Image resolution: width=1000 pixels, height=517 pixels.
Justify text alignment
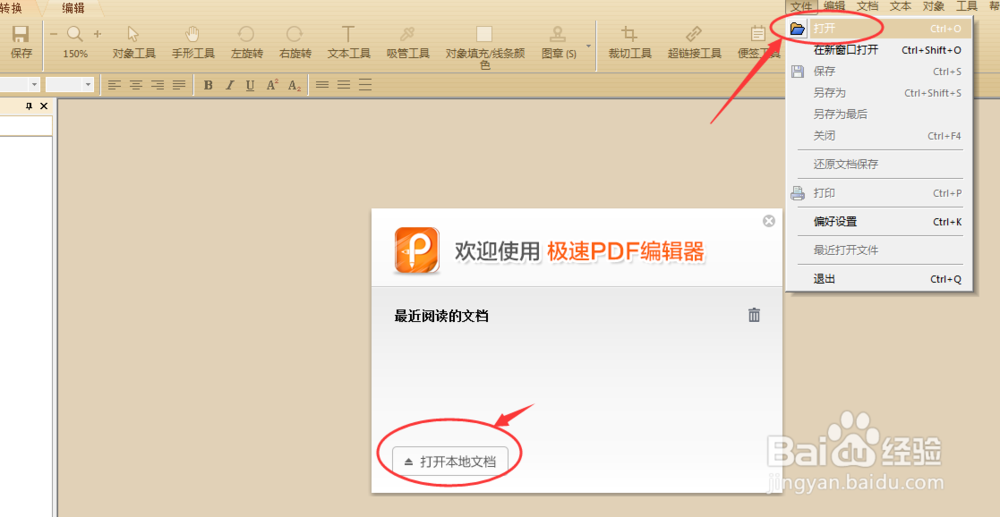tap(179, 85)
